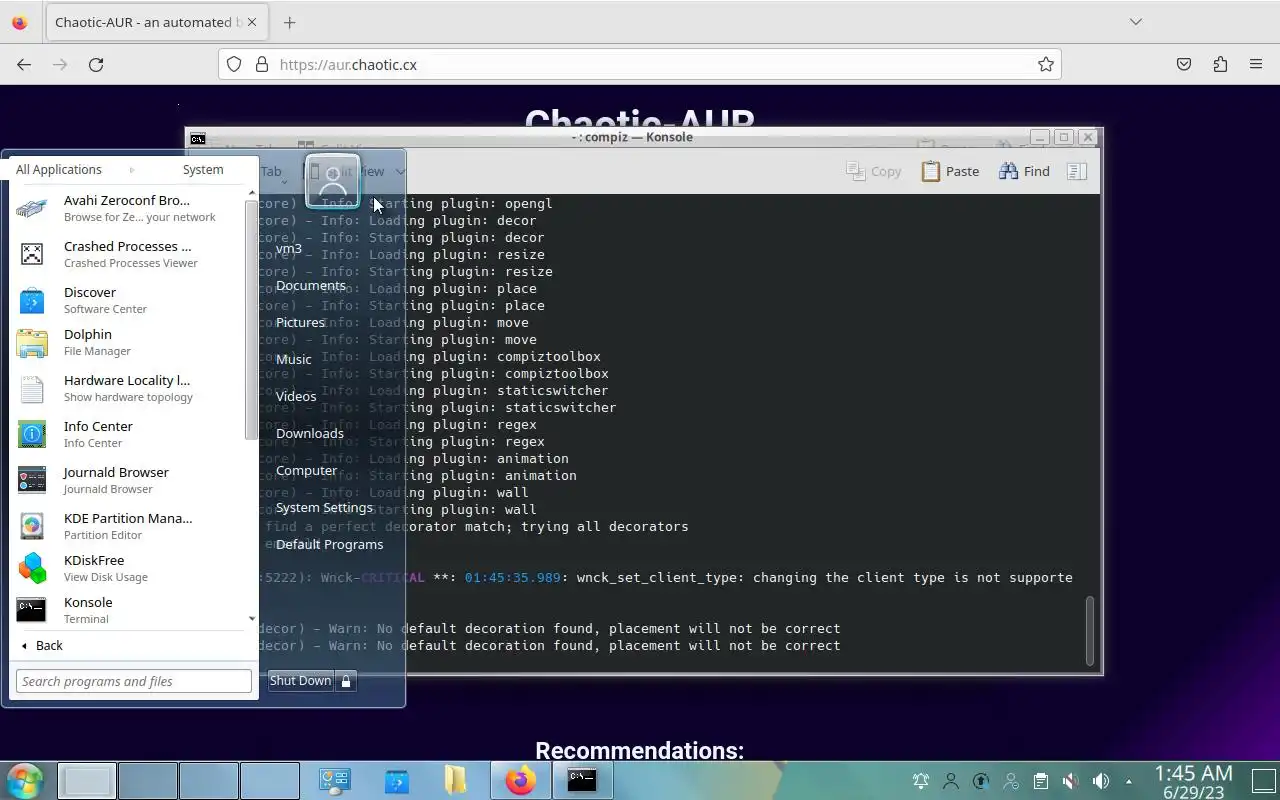Click the vm3 user name
Viewport: 1280px width, 800px height.
point(289,248)
